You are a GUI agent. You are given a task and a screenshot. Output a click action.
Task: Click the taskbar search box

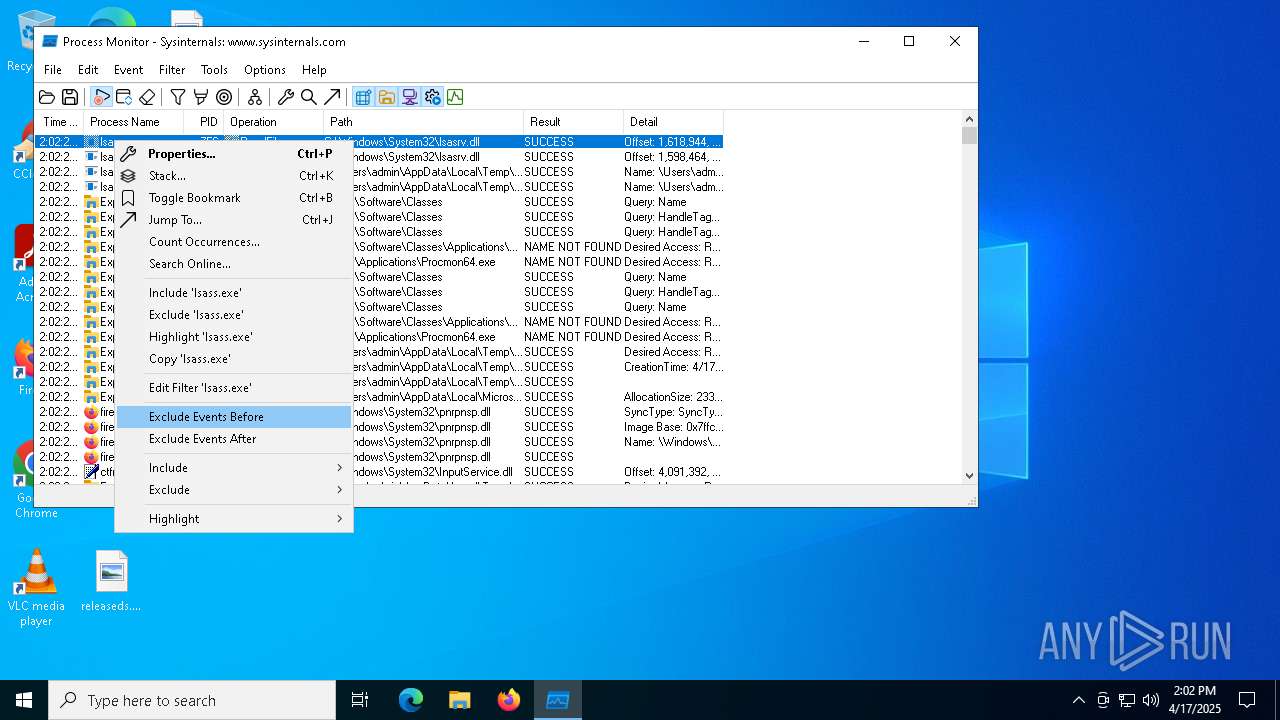(x=192, y=700)
